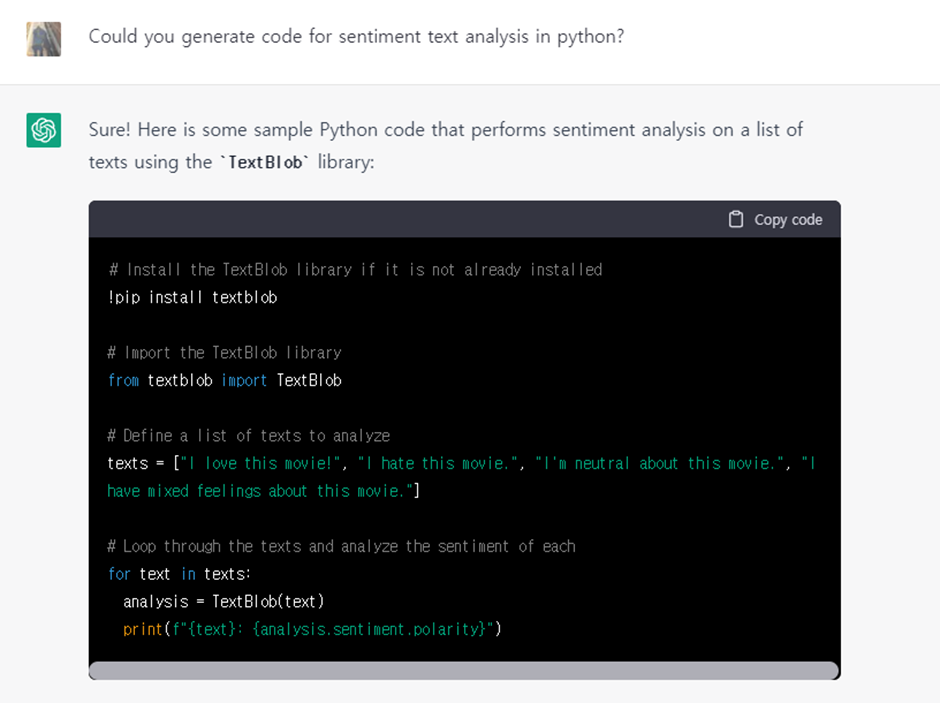Click the green ChatGPT logo icon
This screenshot has height=703, width=940.
(x=44, y=130)
